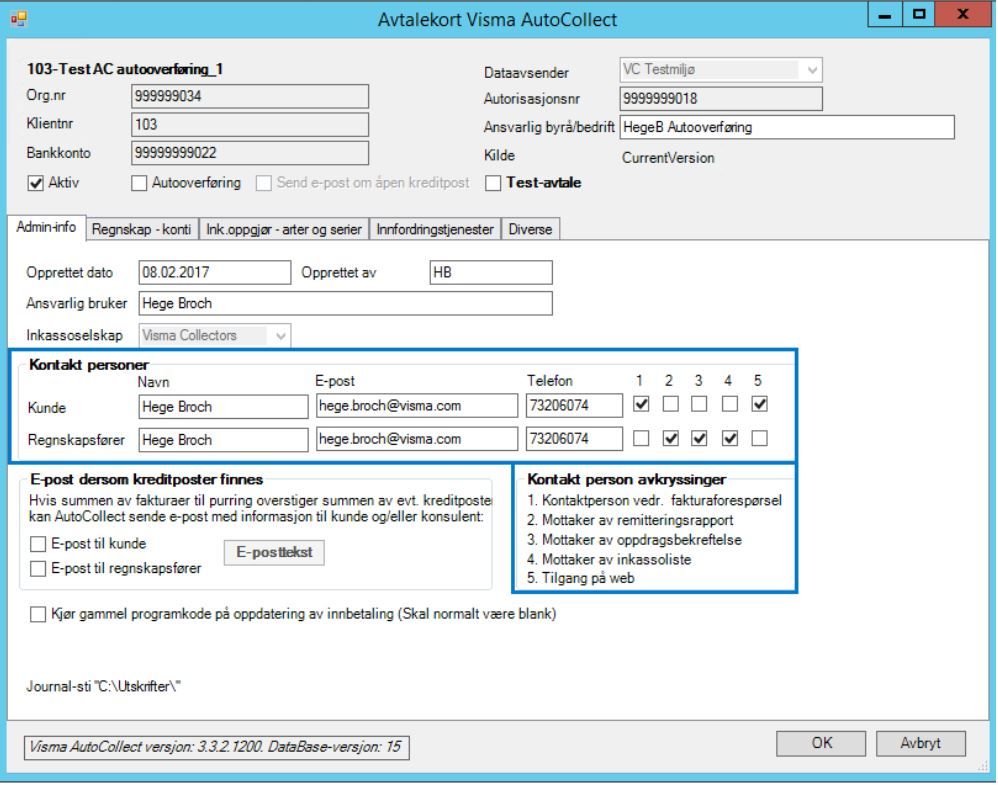Enable Kjør gammel programkode checkbox
This screenshot has height=785, width=998.
tap(39, 614)
